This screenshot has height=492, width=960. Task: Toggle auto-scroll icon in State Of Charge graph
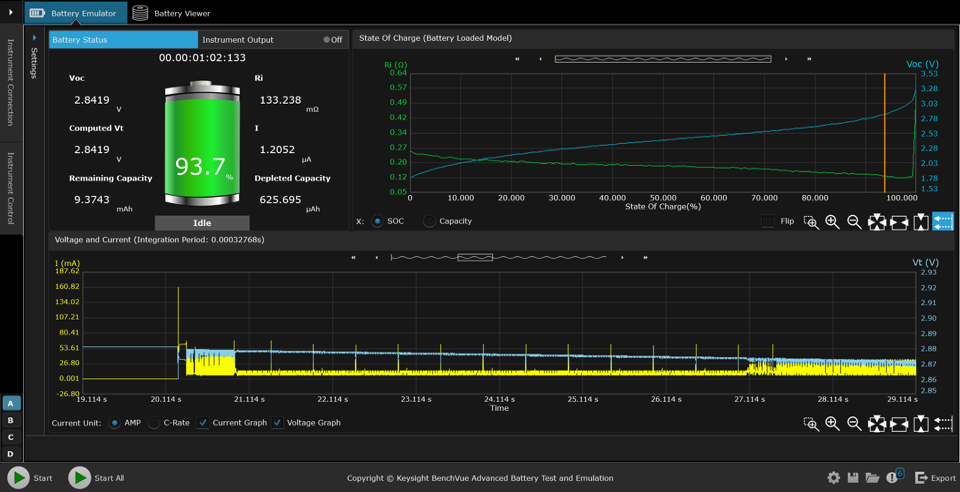[x=942, y=222]
